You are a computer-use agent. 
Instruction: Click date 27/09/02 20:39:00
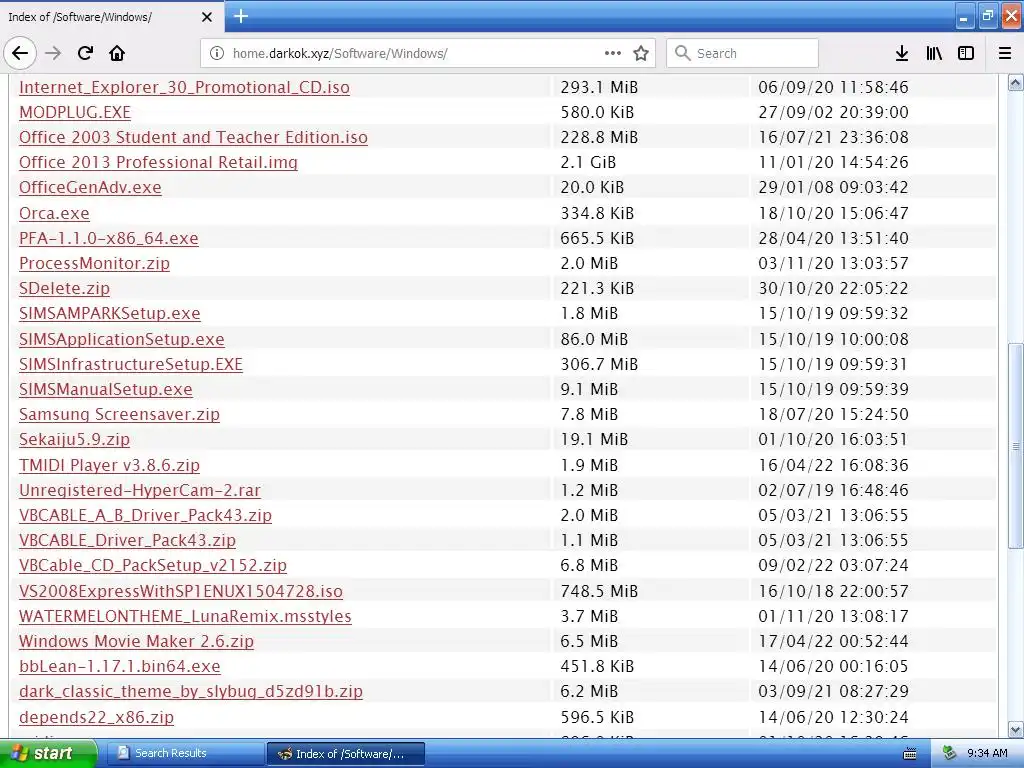(x=833, y=112)
